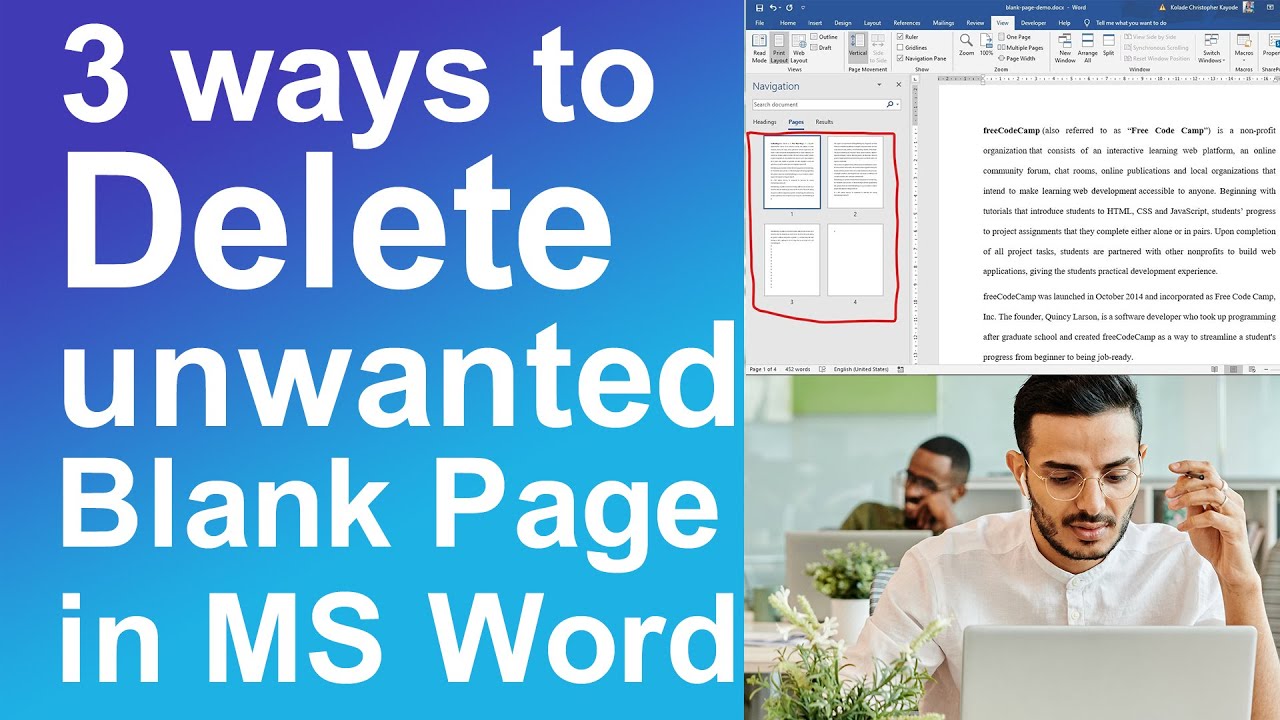Click the Ribbon Display Options icon

pyautogui.click(x=1272, y=7)
